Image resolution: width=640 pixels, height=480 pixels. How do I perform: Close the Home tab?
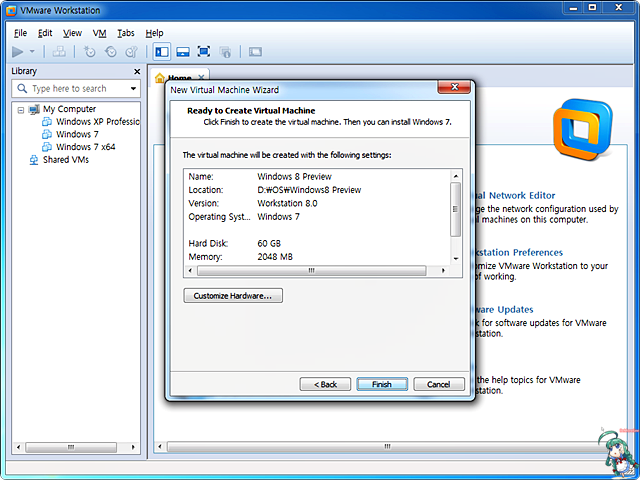201,77
